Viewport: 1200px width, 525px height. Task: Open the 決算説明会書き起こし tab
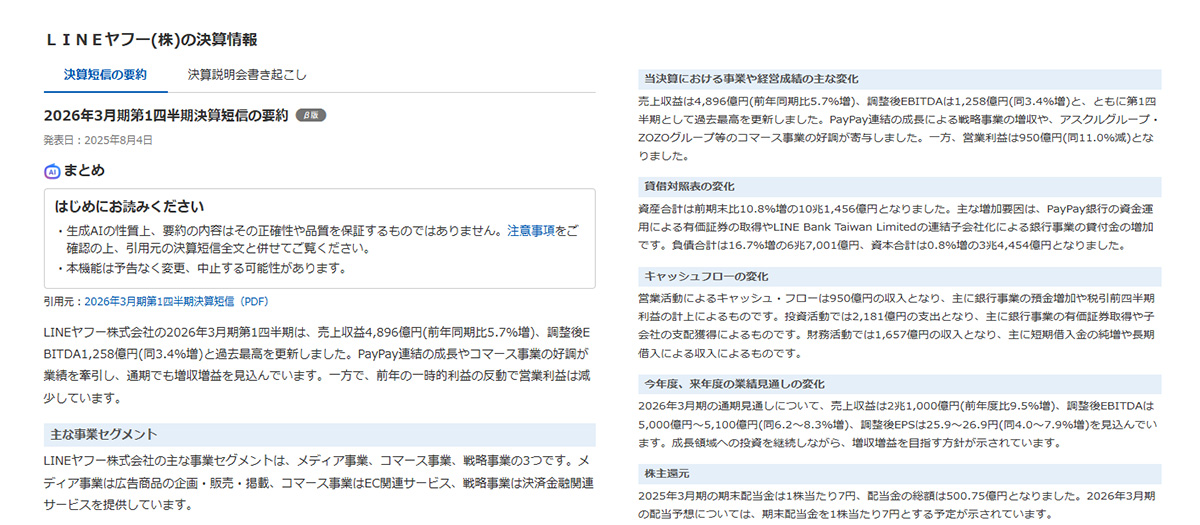coord(247,75)
